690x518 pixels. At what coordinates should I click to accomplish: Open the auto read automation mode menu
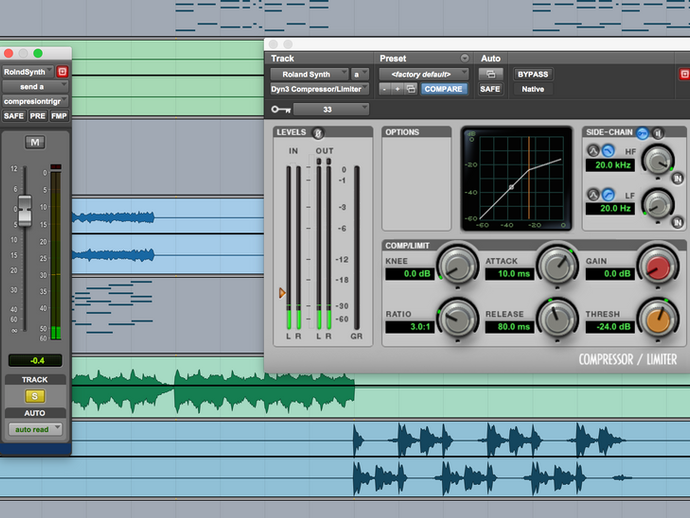point(35,429)
